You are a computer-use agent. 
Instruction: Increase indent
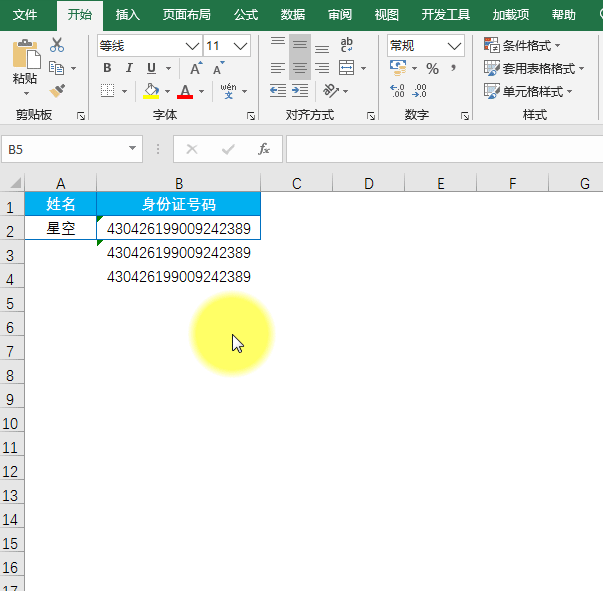(x=300, y=91)
